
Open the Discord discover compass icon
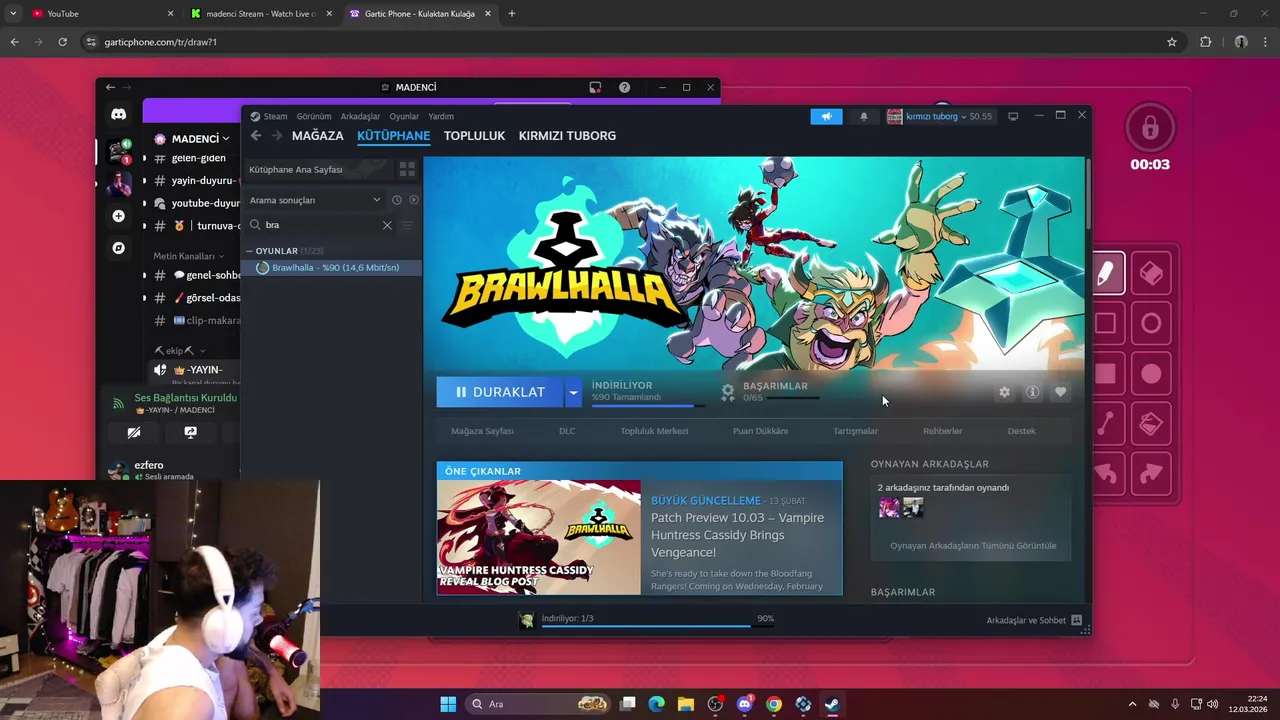(119, 248)
